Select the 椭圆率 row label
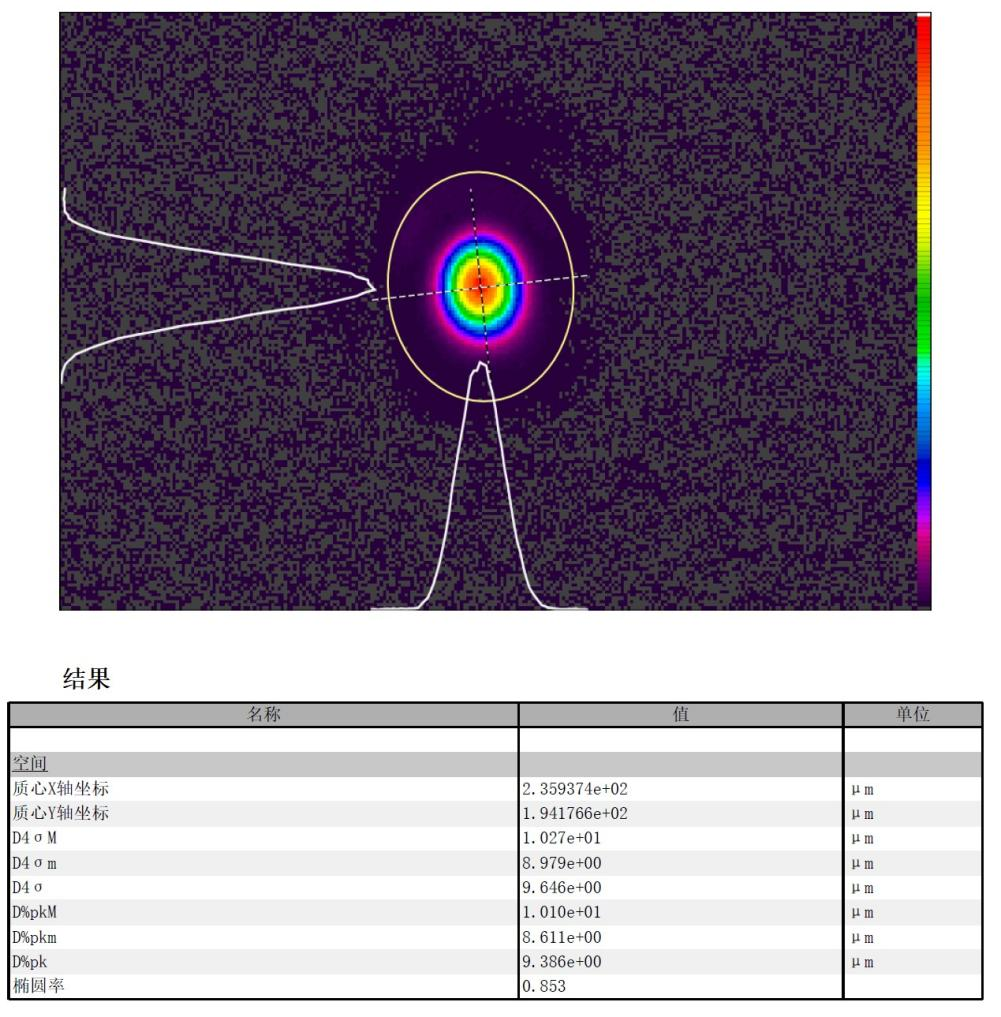The height and width of the screenshot is (1017, 1001). [38, 986]
